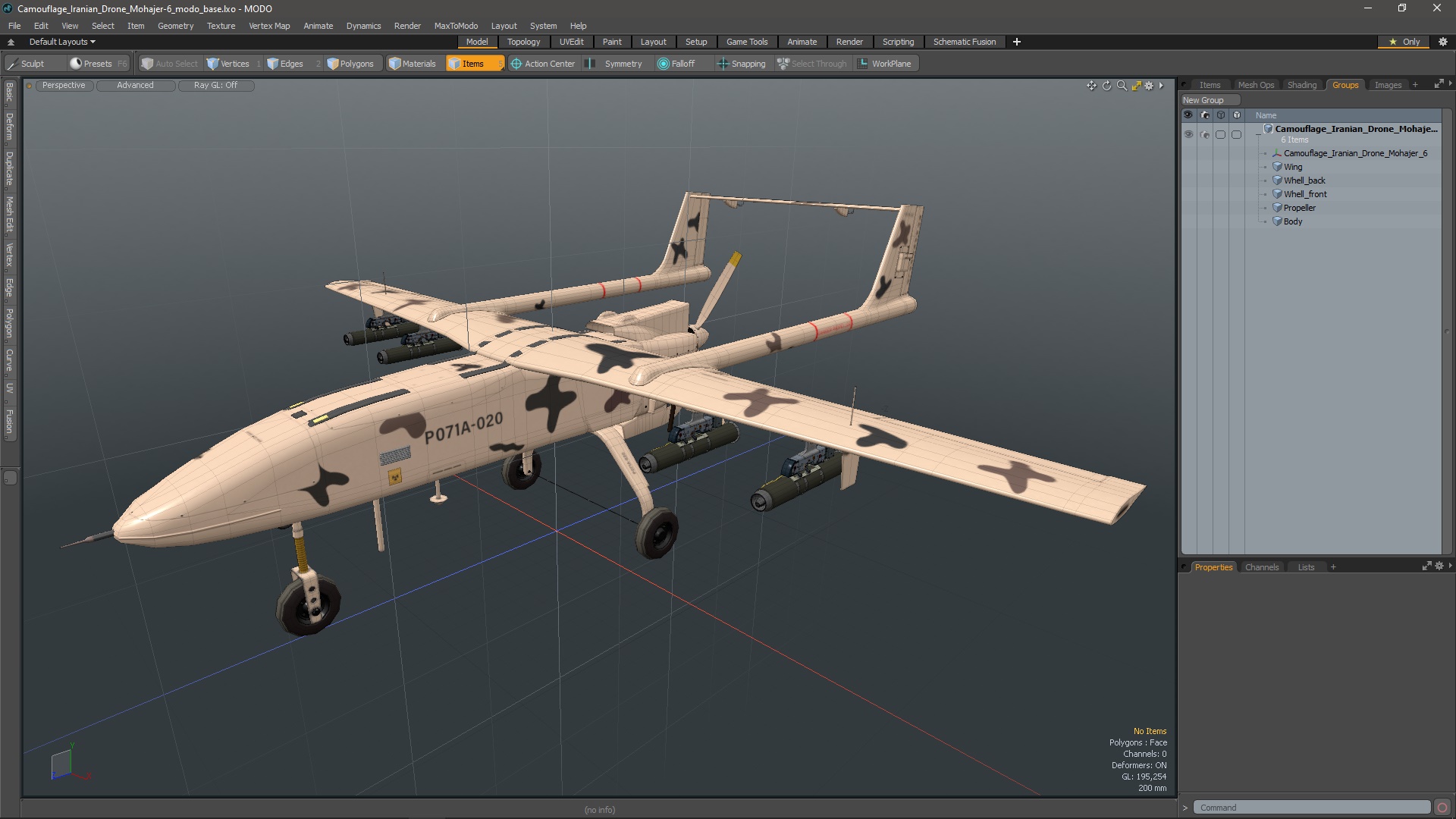This screenshot has height=819, width=1456.
Task: Open viewport settings gear icon
Action: tap(1149, 86)
